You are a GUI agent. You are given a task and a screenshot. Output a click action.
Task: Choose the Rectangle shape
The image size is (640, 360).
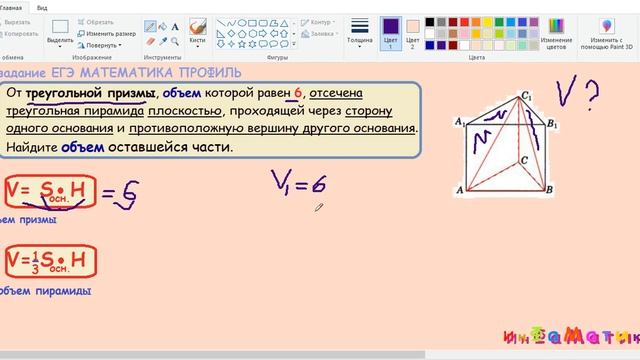[x=253, y=23]
